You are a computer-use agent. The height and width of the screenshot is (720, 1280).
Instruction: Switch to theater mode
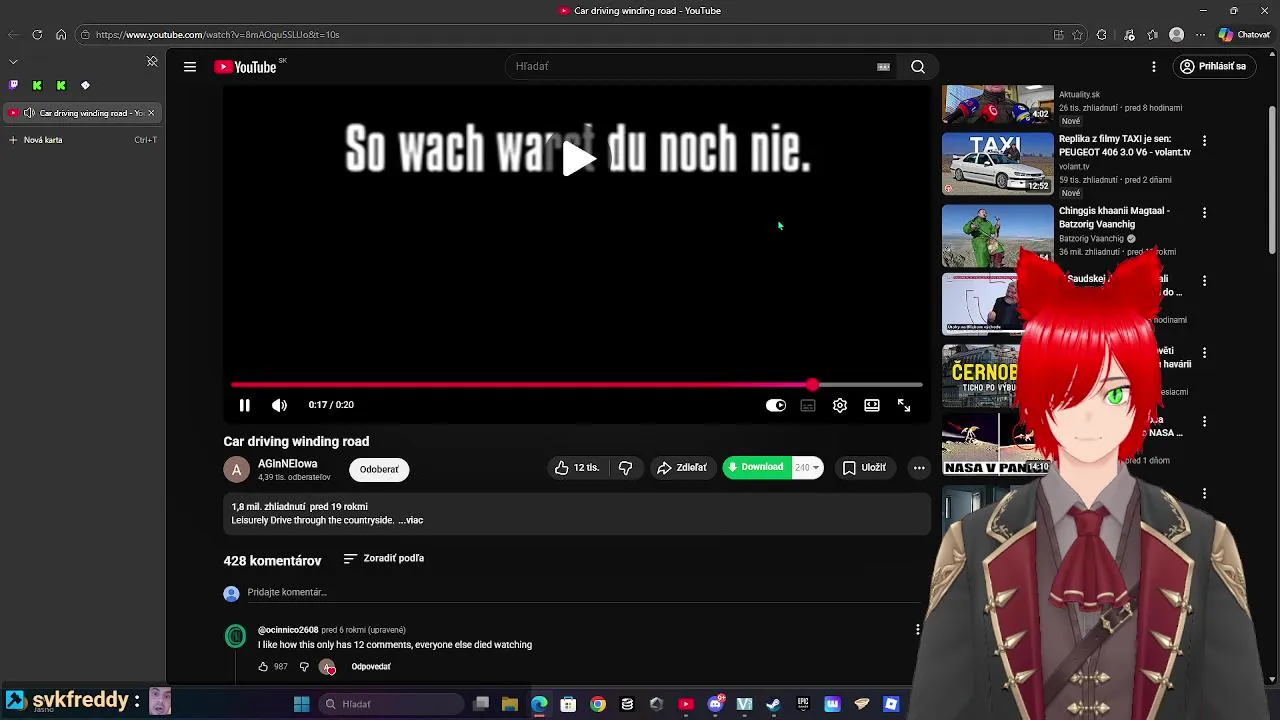pyautogui.click(x=872, y=405)
